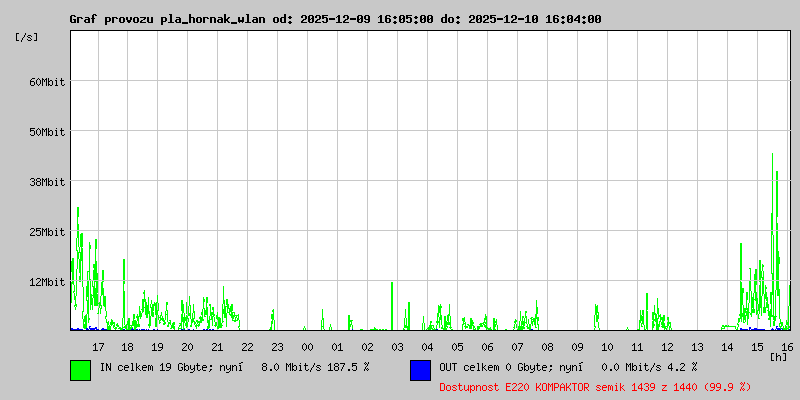Click the [/s] unit label
Viewport: 800px width, 400px height.
pos(27,37)
